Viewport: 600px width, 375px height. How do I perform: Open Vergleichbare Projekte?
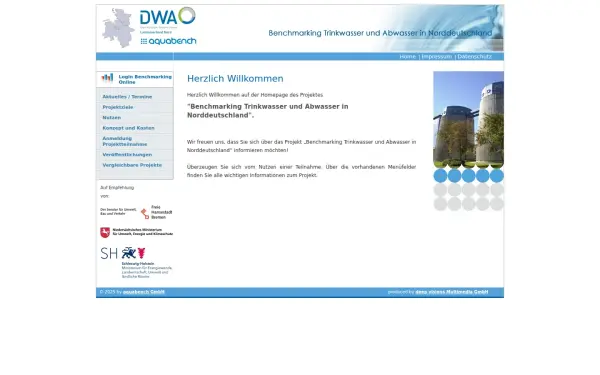132,165
